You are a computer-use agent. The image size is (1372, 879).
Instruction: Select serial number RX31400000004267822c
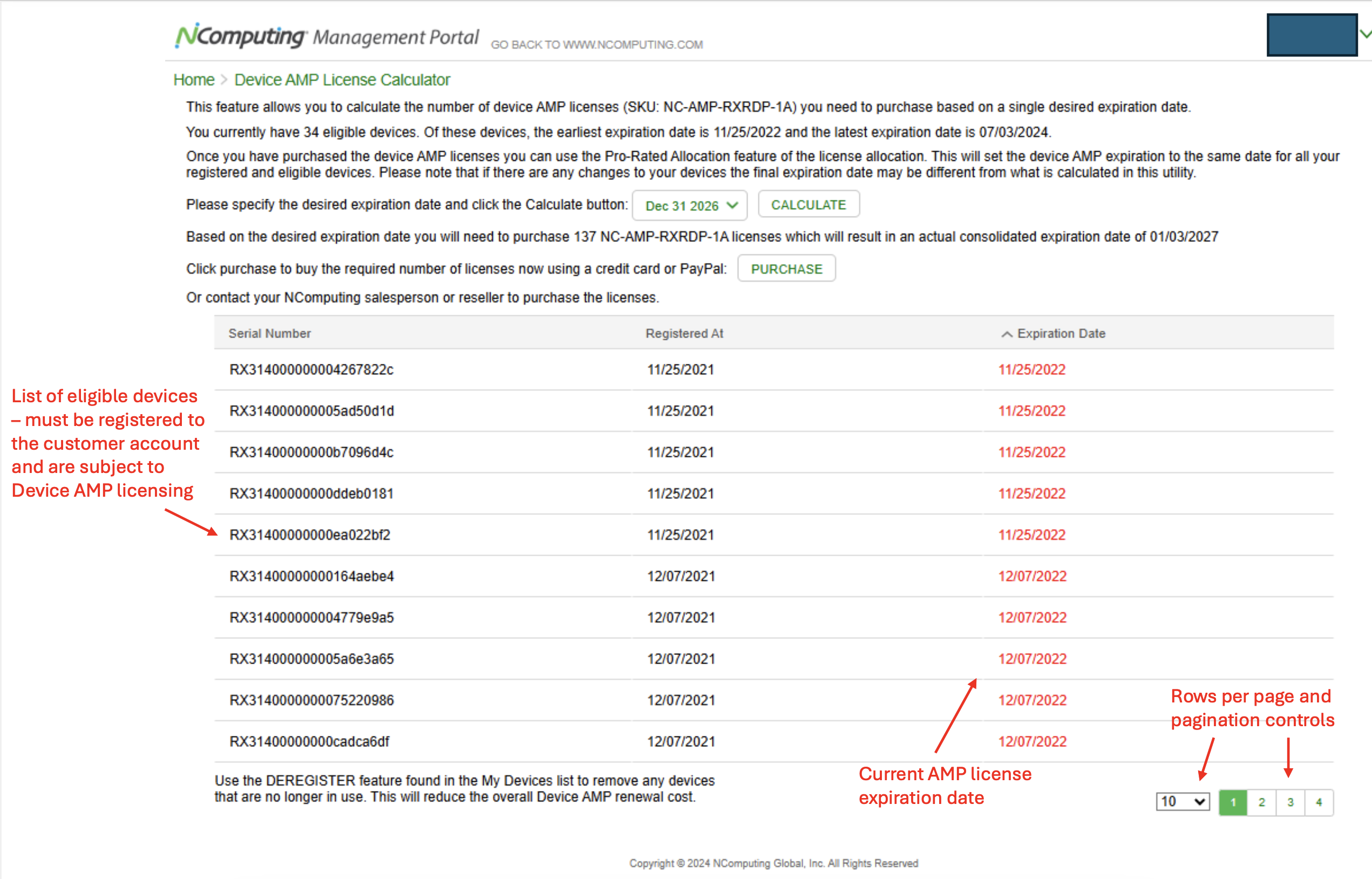click(311, 370)
